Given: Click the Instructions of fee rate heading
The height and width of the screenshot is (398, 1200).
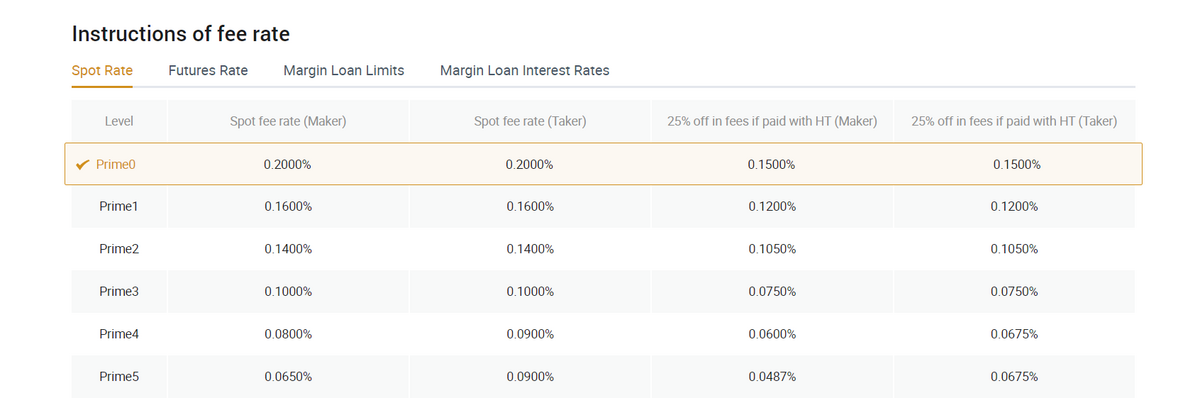Looking at the screenshot, I should coord(181,33).
